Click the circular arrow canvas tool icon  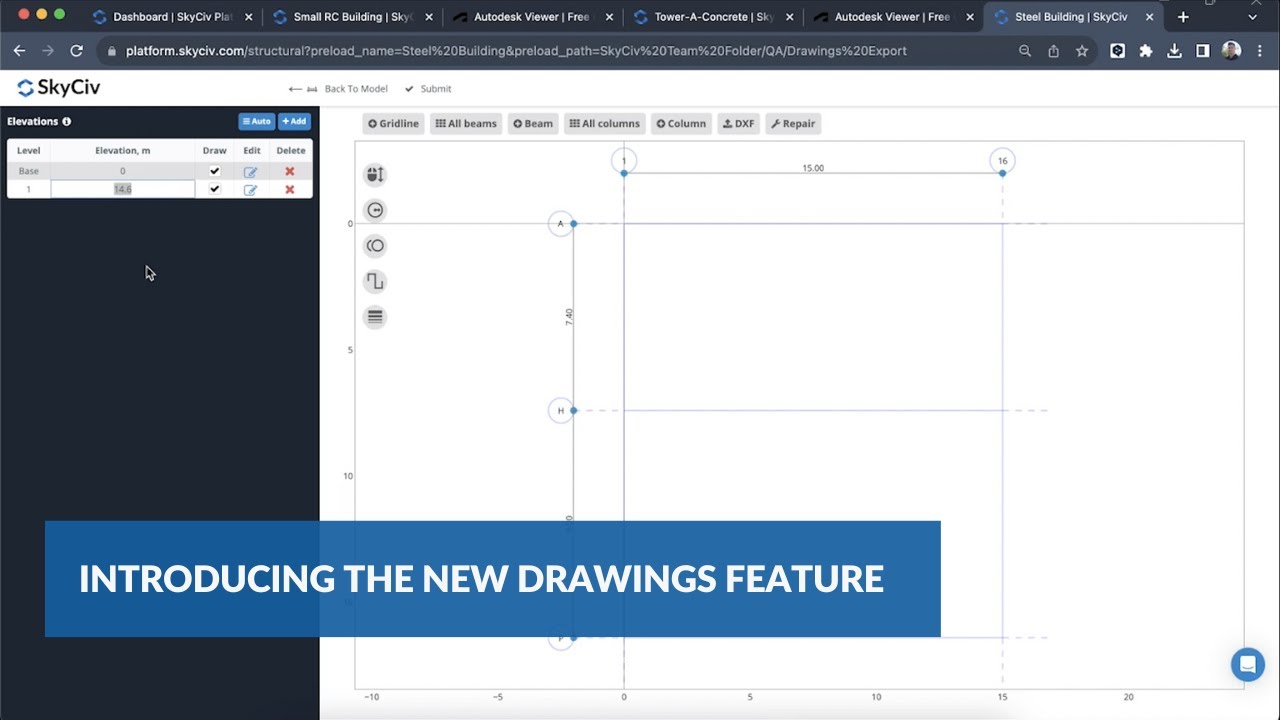tap(375, 210)
